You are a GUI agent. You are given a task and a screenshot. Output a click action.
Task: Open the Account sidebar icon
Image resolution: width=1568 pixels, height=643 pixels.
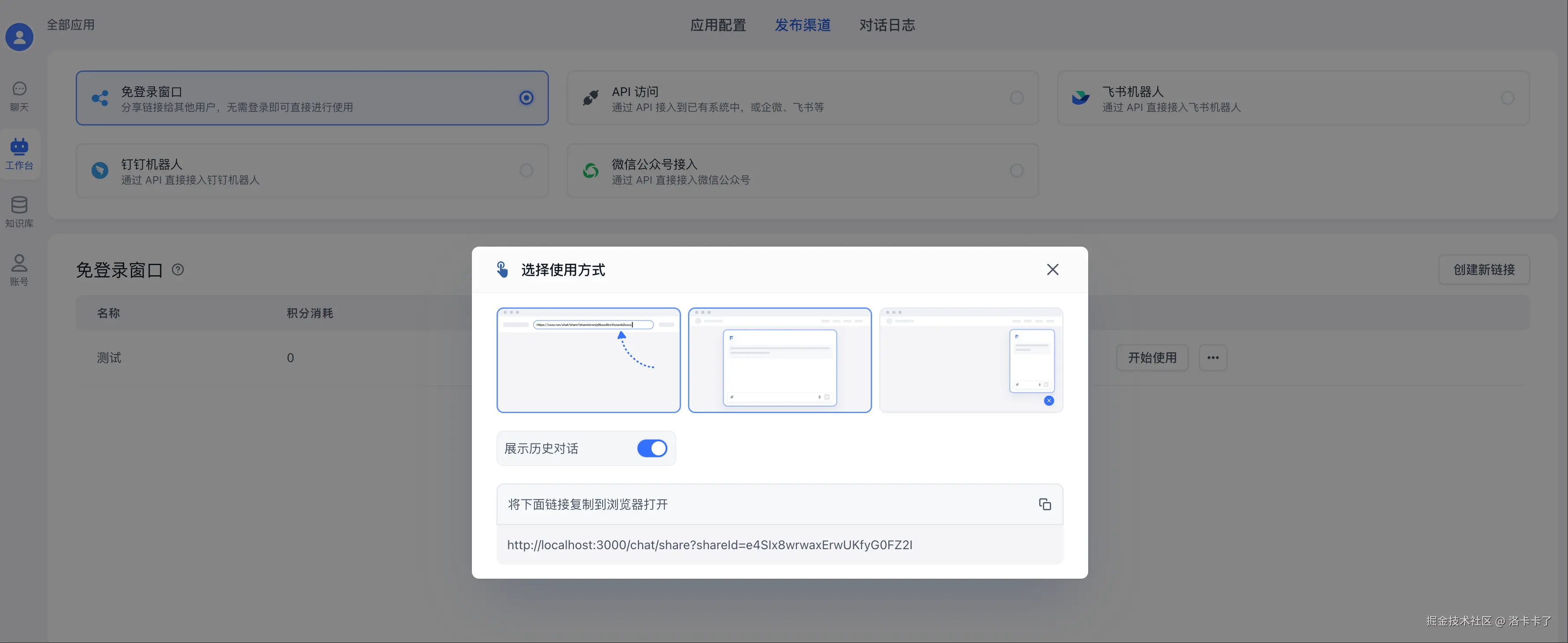[19, 270]
